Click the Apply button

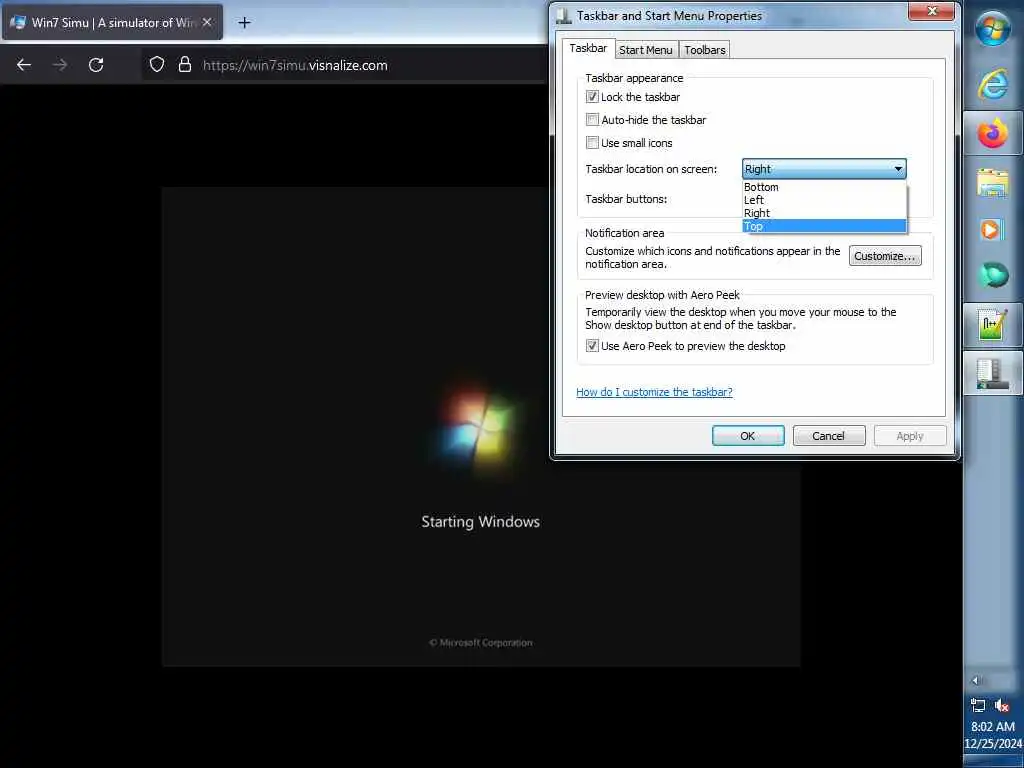910,436
